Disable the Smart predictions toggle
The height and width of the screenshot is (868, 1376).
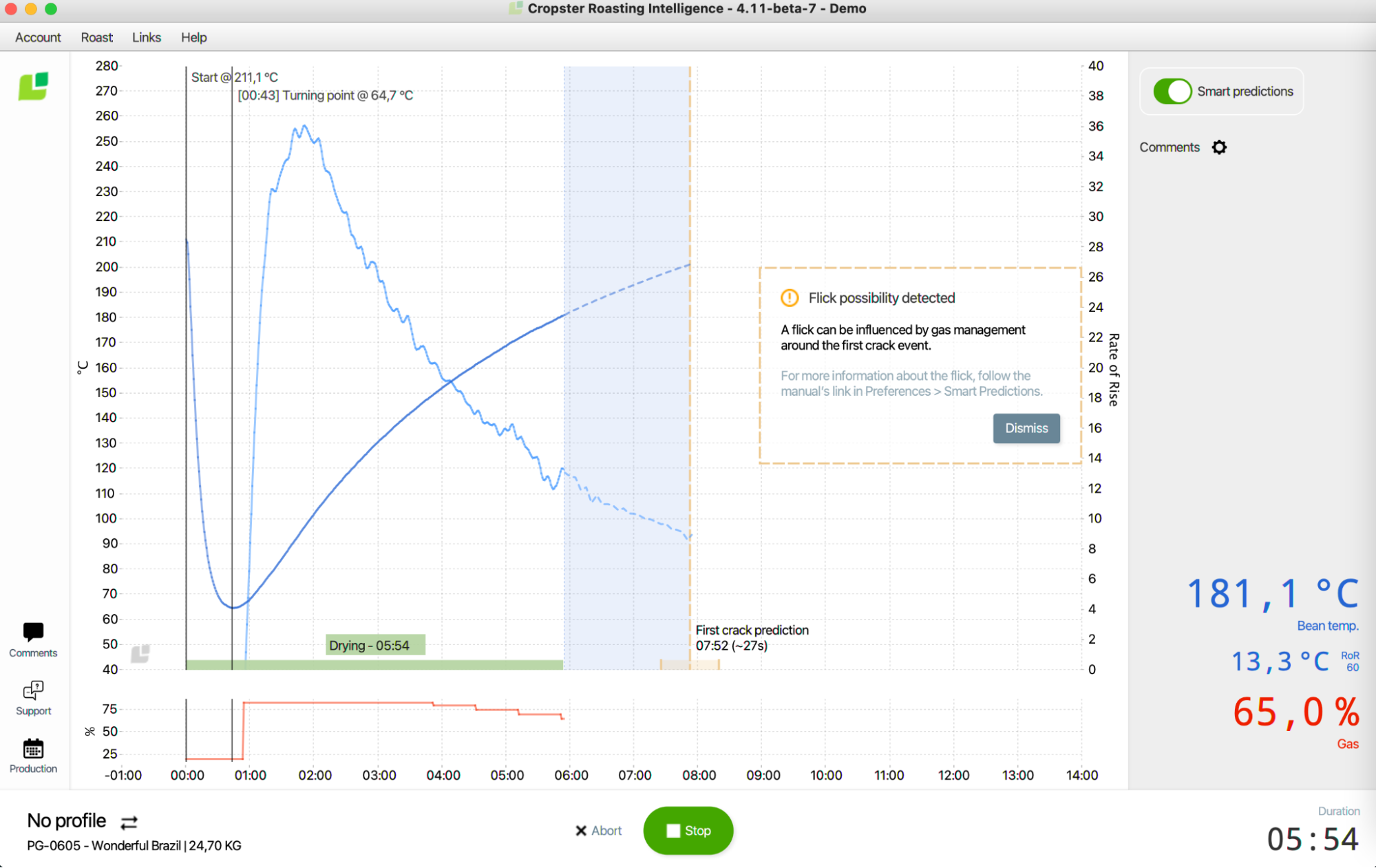click(1172, 92)
